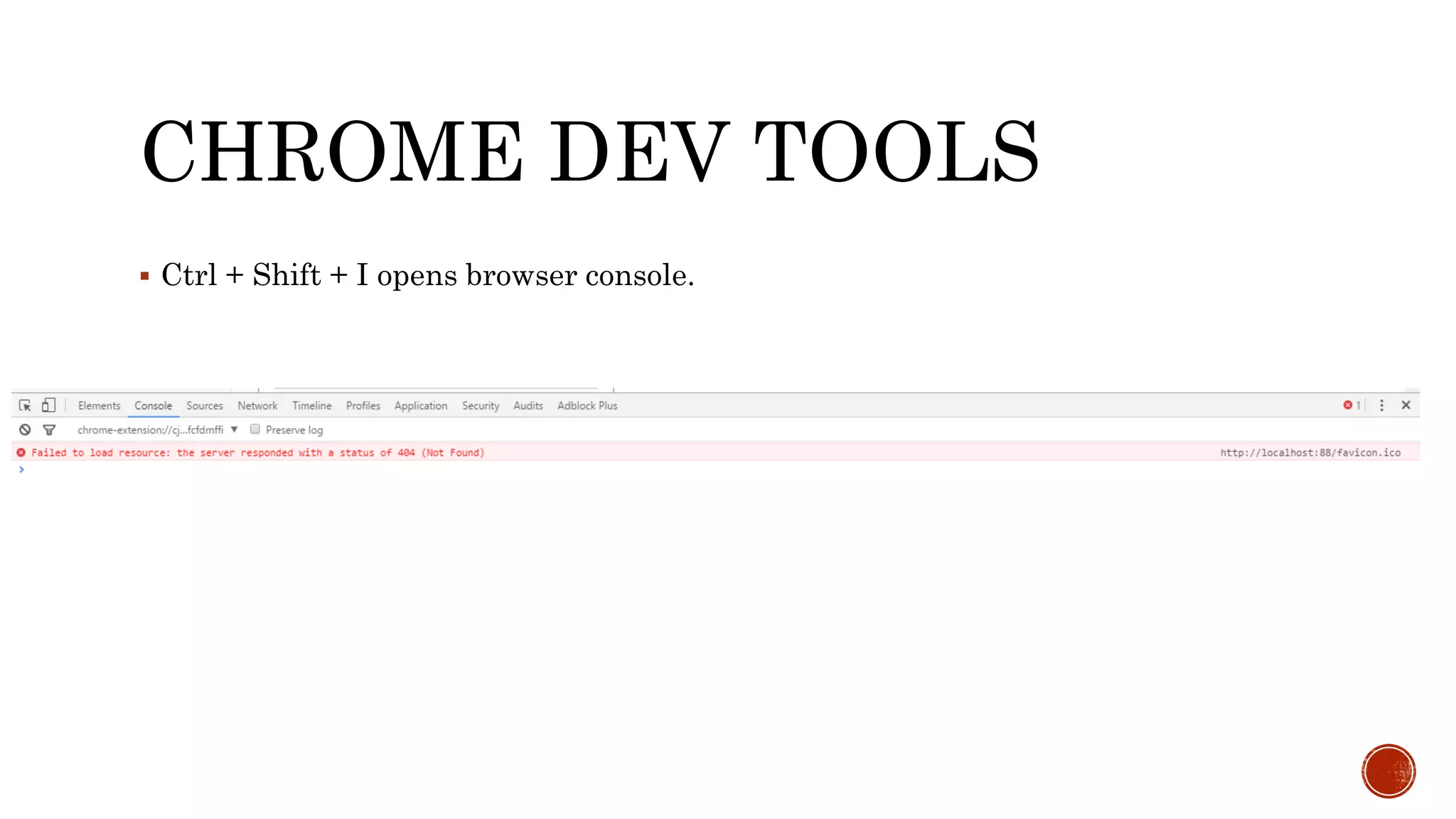Viewport: 1456px width, 819px height.
Task: Click the console input prompt line
Action: click(x=715, y=469)
